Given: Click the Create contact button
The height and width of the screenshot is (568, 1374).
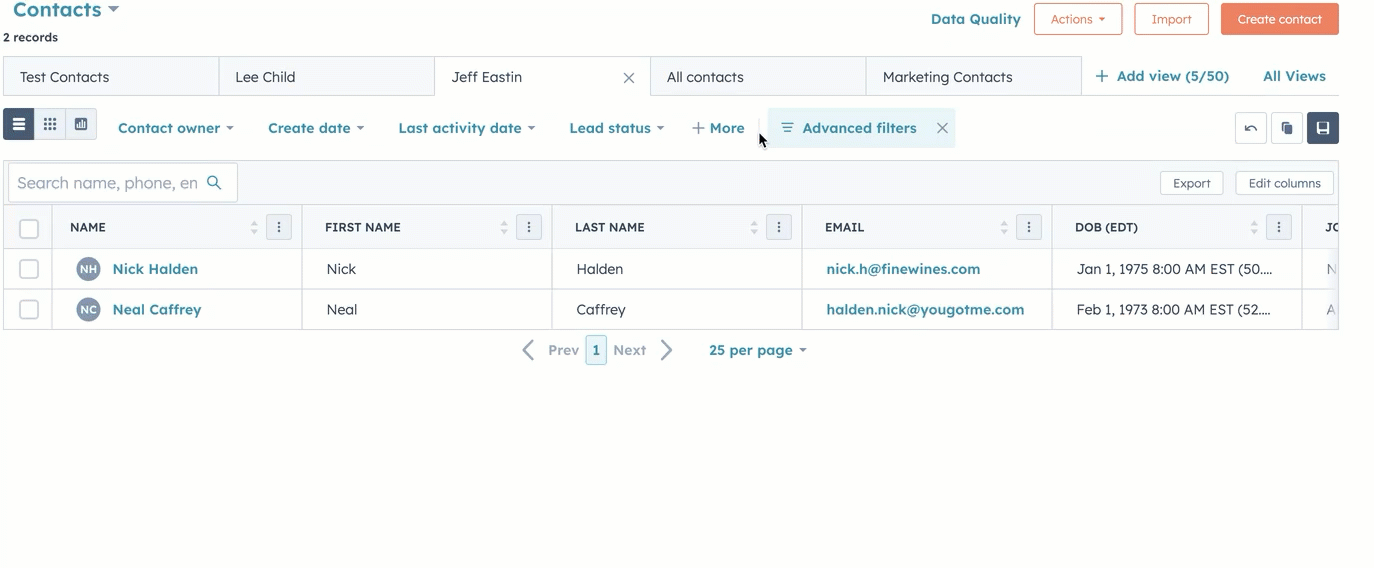Looking at the screenshot, I should click(x=1279, y=19).
